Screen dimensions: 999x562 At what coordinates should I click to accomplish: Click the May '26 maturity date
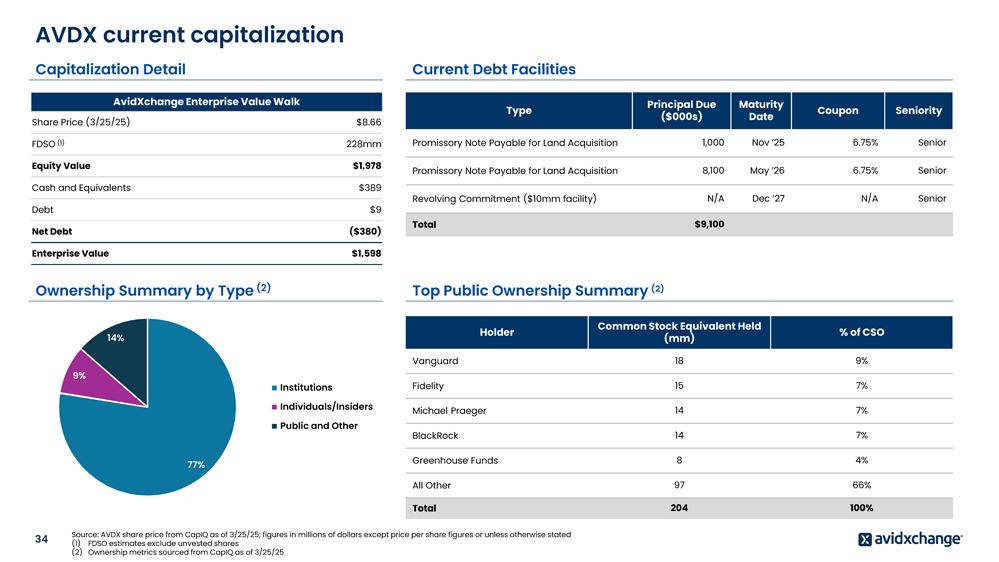click(x=767, y=171)
